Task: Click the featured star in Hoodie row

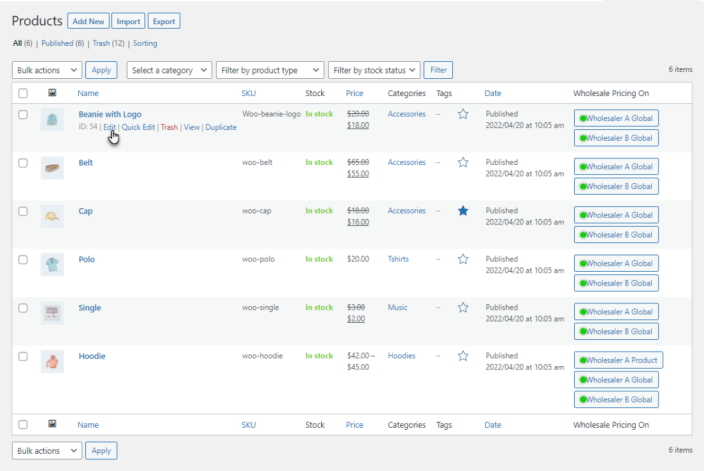Action: pos(463,356)
